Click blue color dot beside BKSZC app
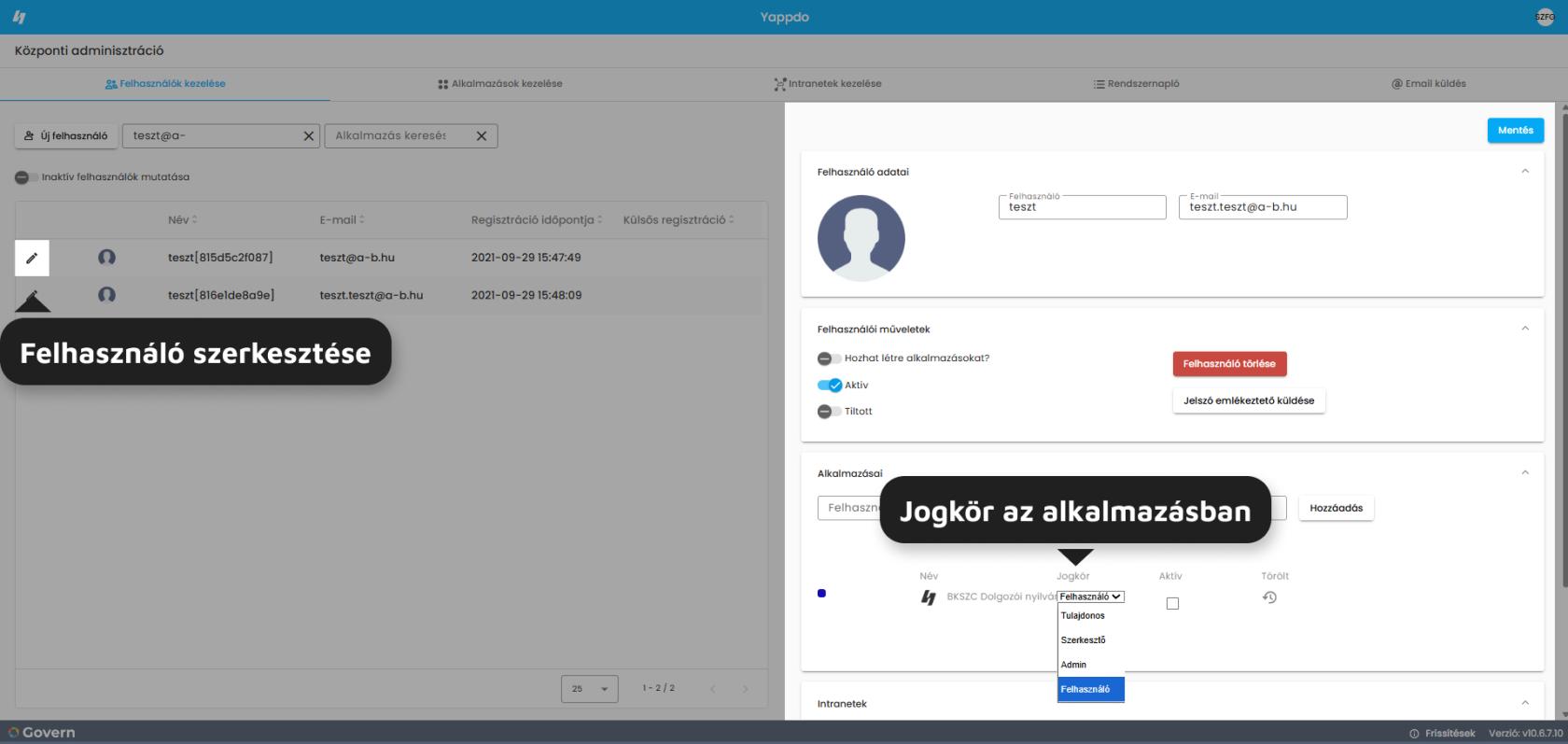Image resolution: width=1568 pixels, height=744 pixels. (x=821, y=594)
